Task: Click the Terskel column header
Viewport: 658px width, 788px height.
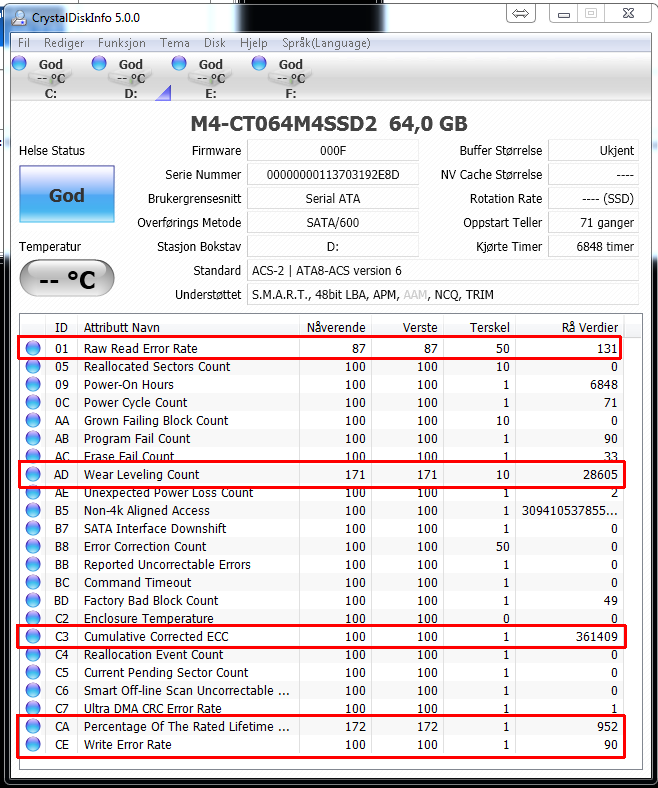Action: 480,327
